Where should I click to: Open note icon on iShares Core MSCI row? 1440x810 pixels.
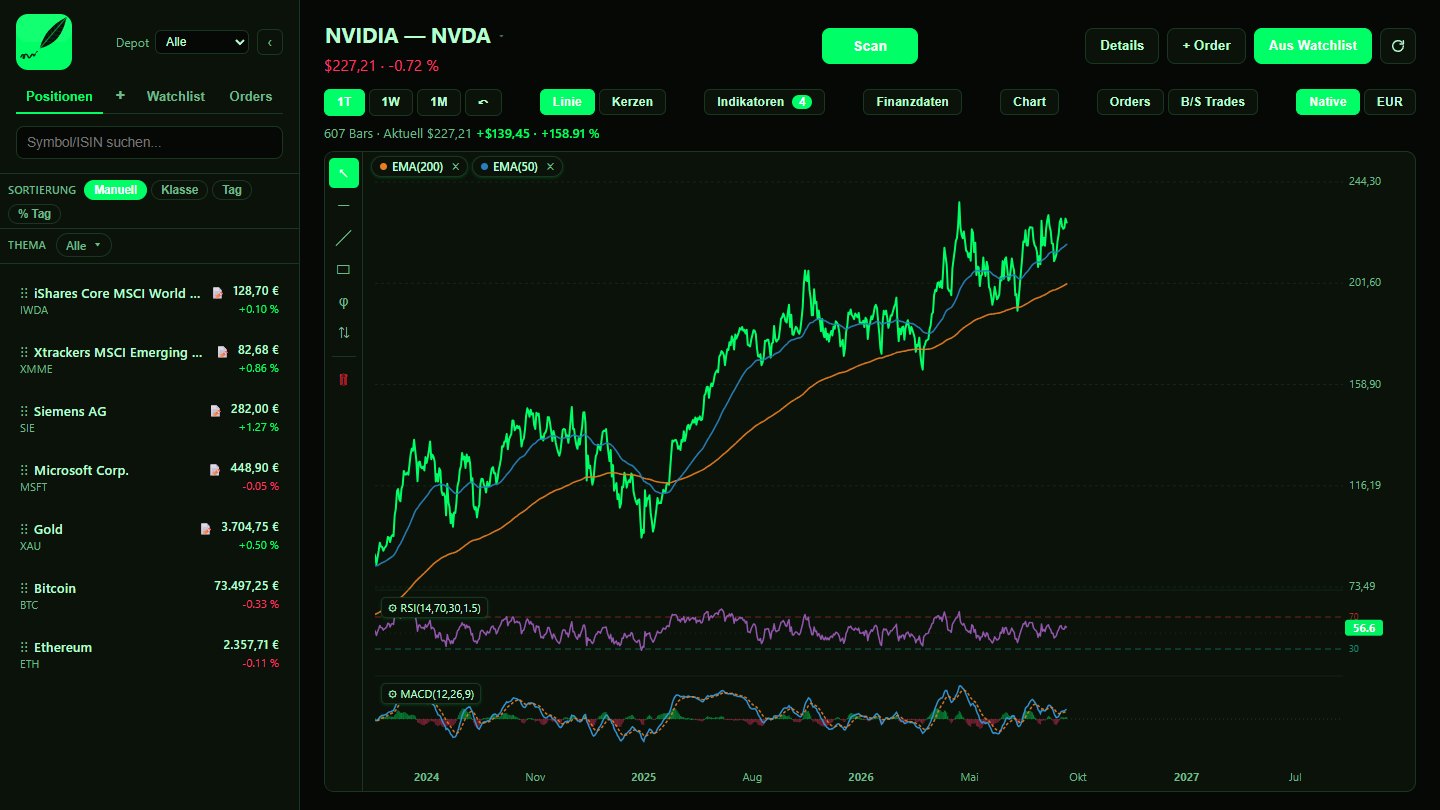(x=218, y=293)
